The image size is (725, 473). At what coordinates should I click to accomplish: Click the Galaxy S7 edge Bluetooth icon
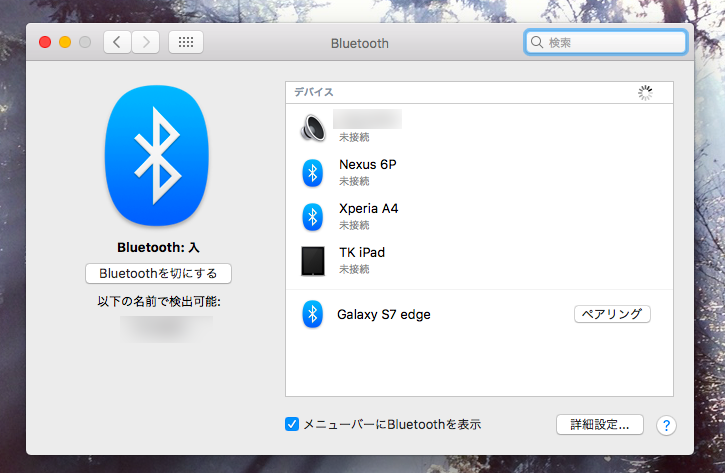(x=313, y=314)
